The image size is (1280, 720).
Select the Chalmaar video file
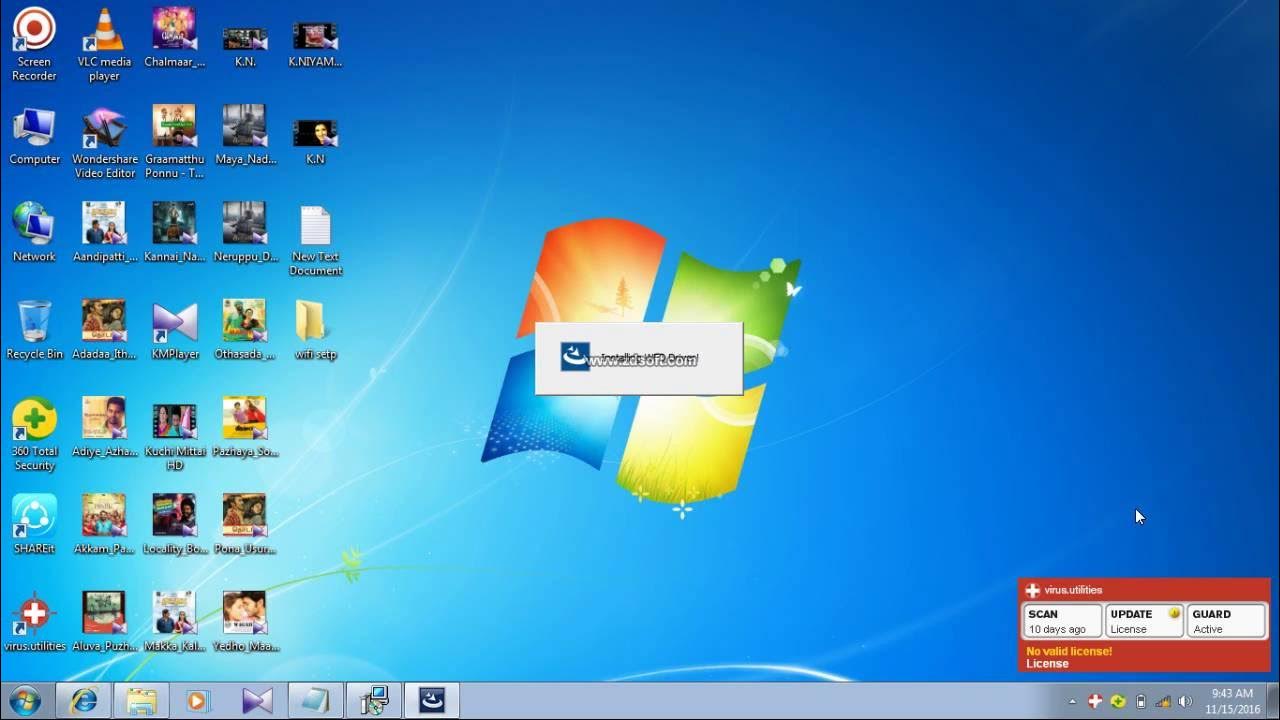tap(175, 38)
